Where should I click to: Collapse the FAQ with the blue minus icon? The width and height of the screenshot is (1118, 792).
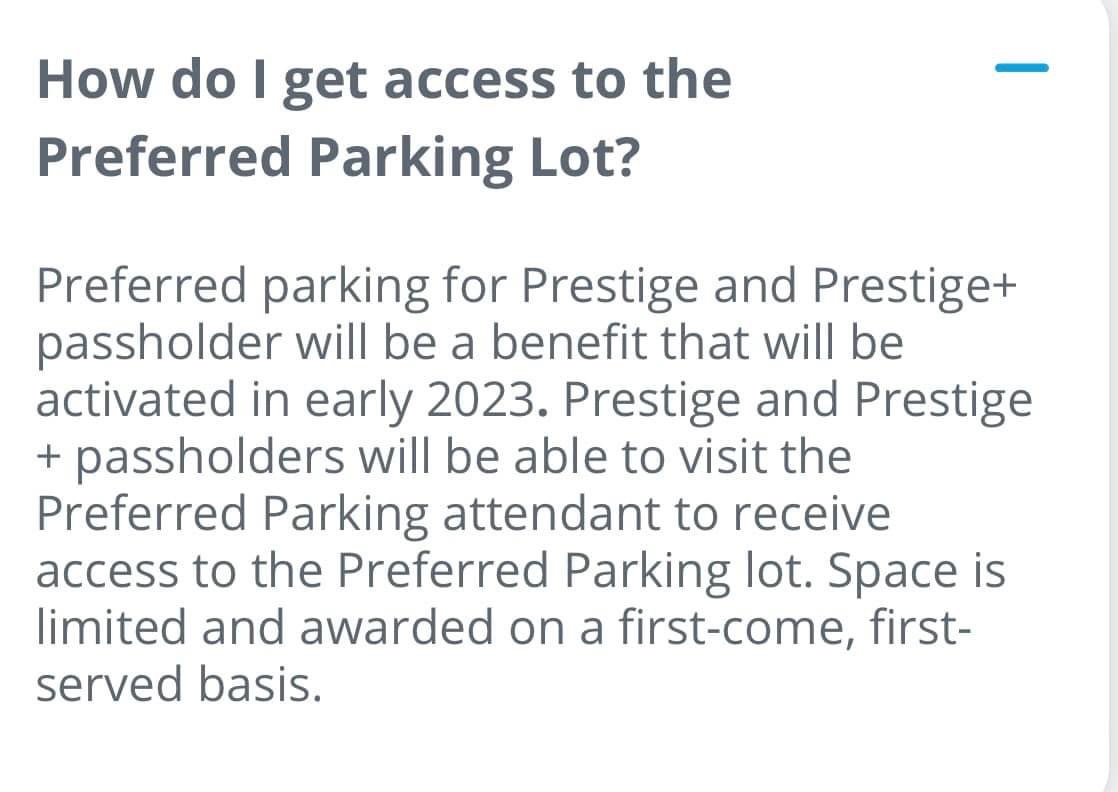click(x=1022, y=68)
